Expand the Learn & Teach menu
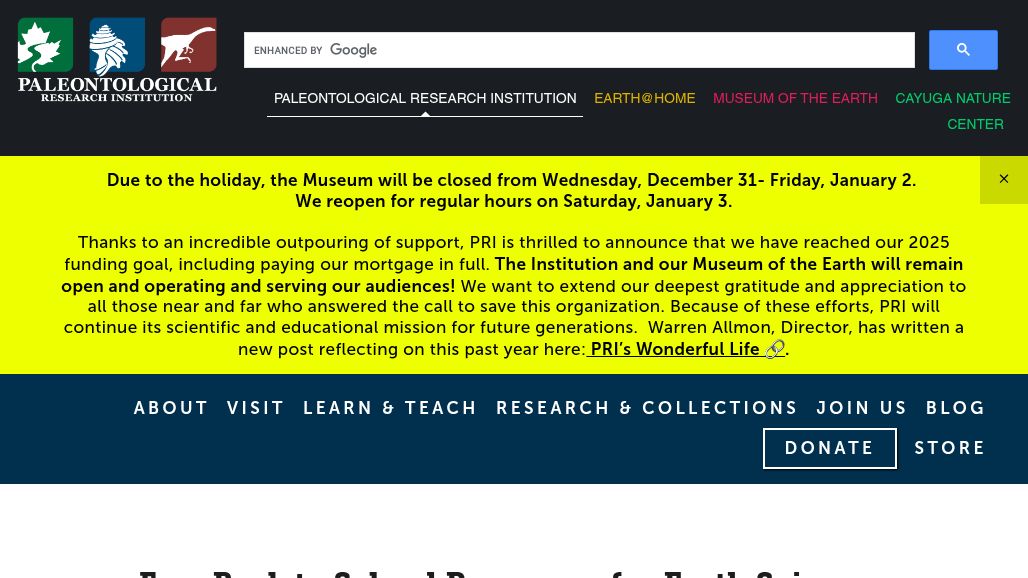The height and width of the screenshot is (578, 1028). [390, 408]
